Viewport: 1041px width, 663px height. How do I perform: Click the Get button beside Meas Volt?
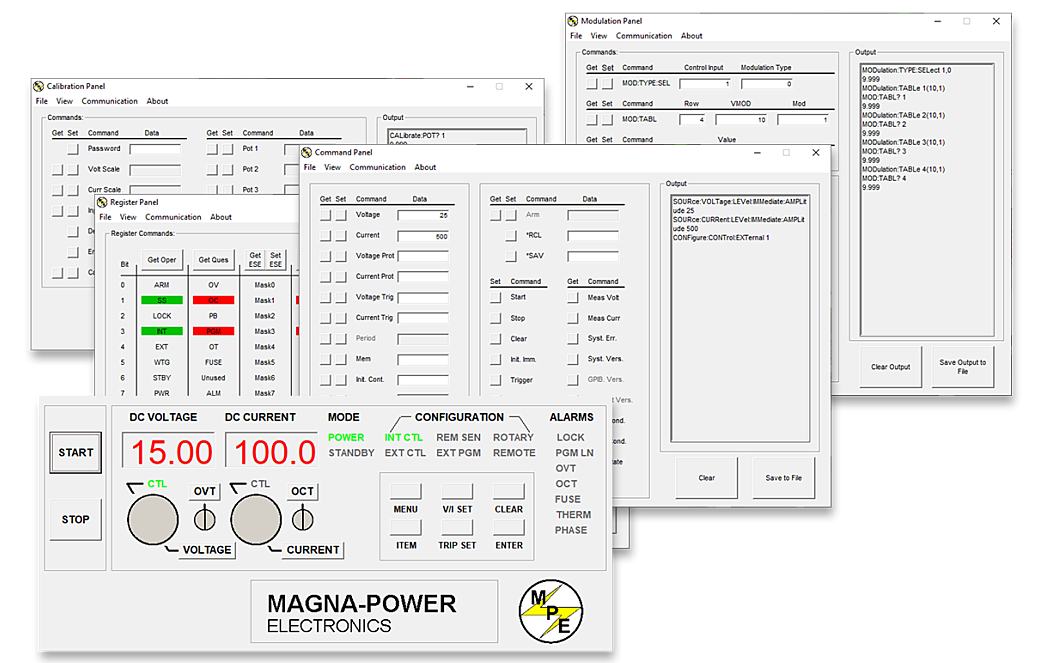[573, 297]
